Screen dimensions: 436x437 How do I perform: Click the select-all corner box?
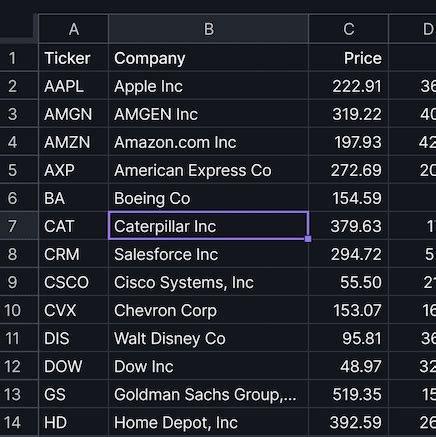(x=19, y=29)
